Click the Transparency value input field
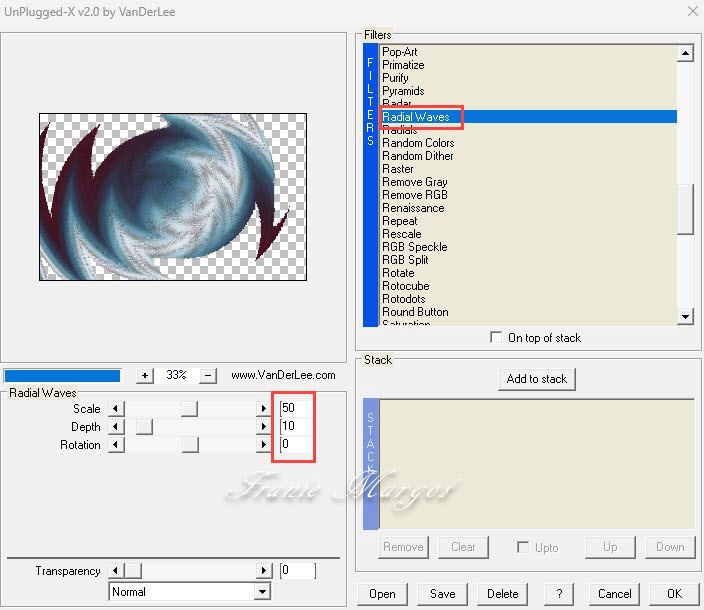 pyautogui.click(x=297, y=571)
